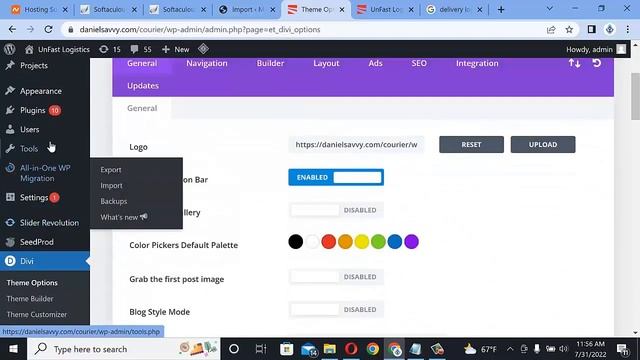Click the RESET logo button

coord(471,144)
